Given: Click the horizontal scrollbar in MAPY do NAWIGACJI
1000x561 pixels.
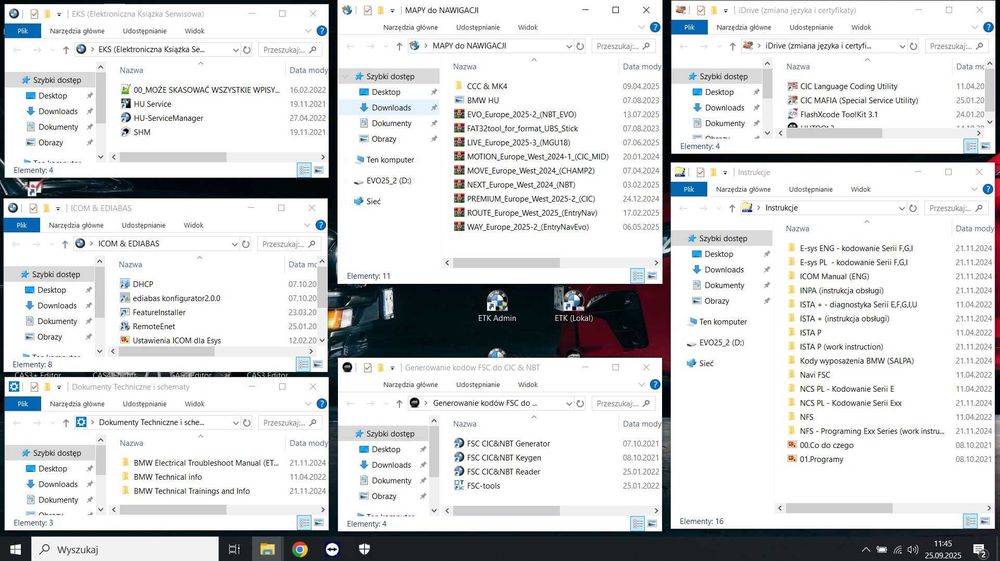Looking at the screenshot, I should coord(506,263).
